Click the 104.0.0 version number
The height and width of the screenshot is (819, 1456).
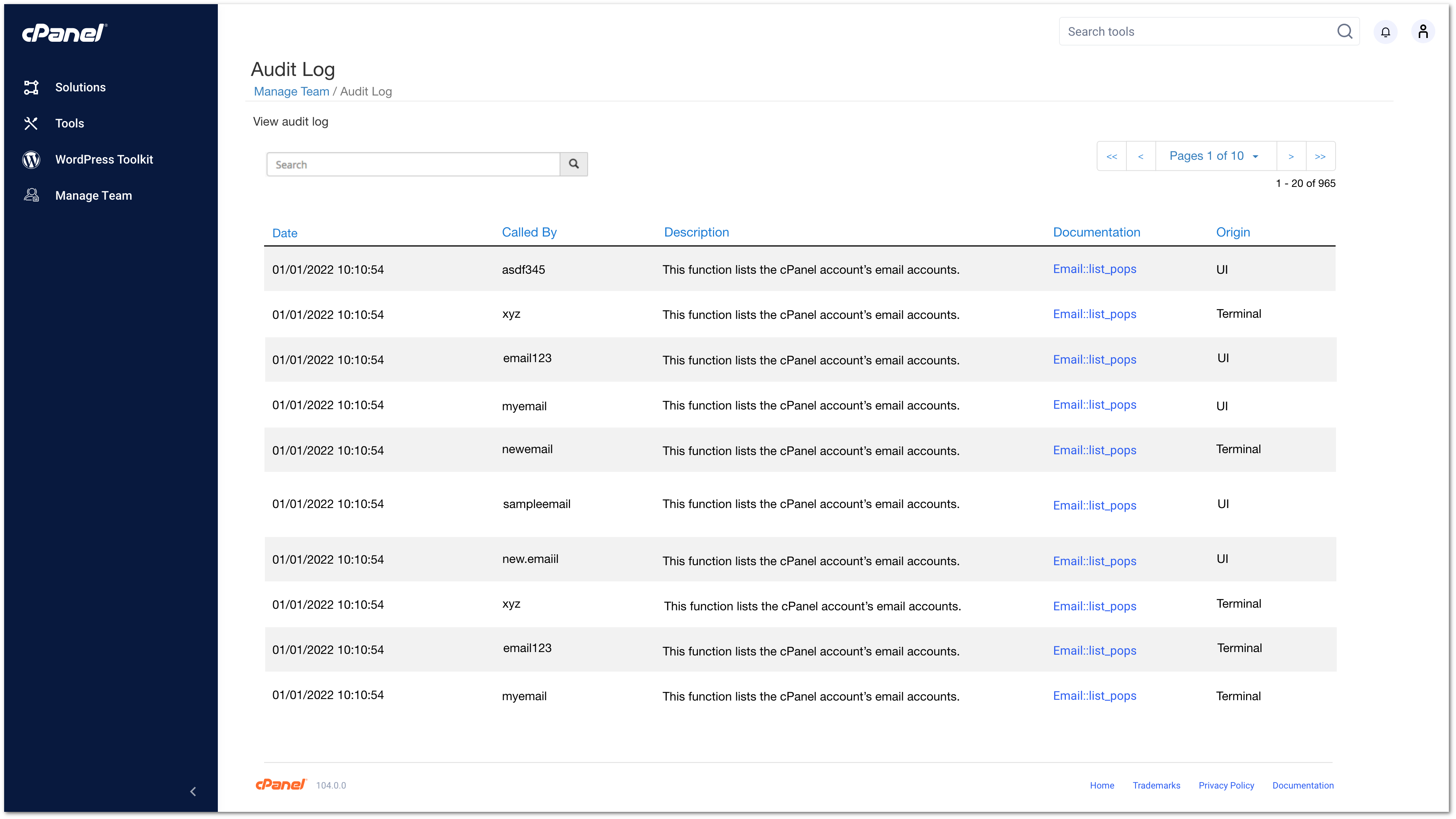(331, 785)
